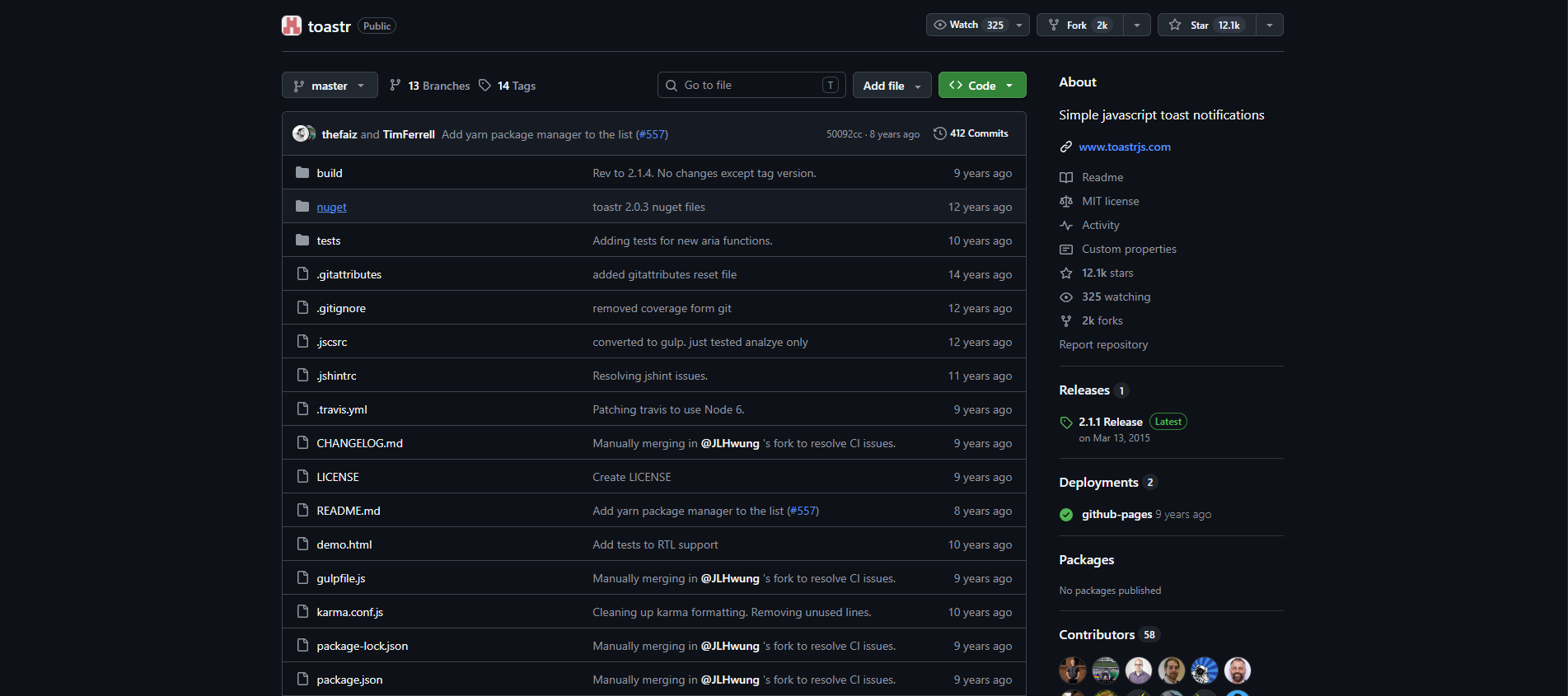Click the README.md file icon
The image size is (1568, 696).
point(302,511)
